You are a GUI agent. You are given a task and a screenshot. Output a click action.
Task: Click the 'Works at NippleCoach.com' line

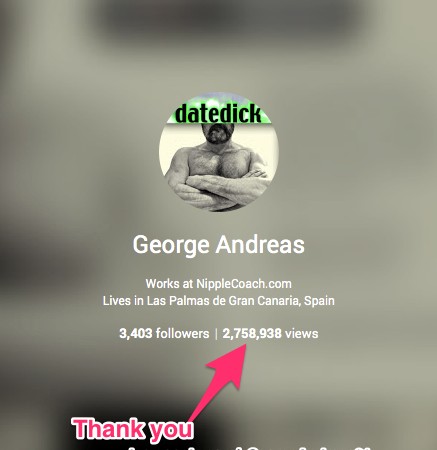(x=219, y=284)
